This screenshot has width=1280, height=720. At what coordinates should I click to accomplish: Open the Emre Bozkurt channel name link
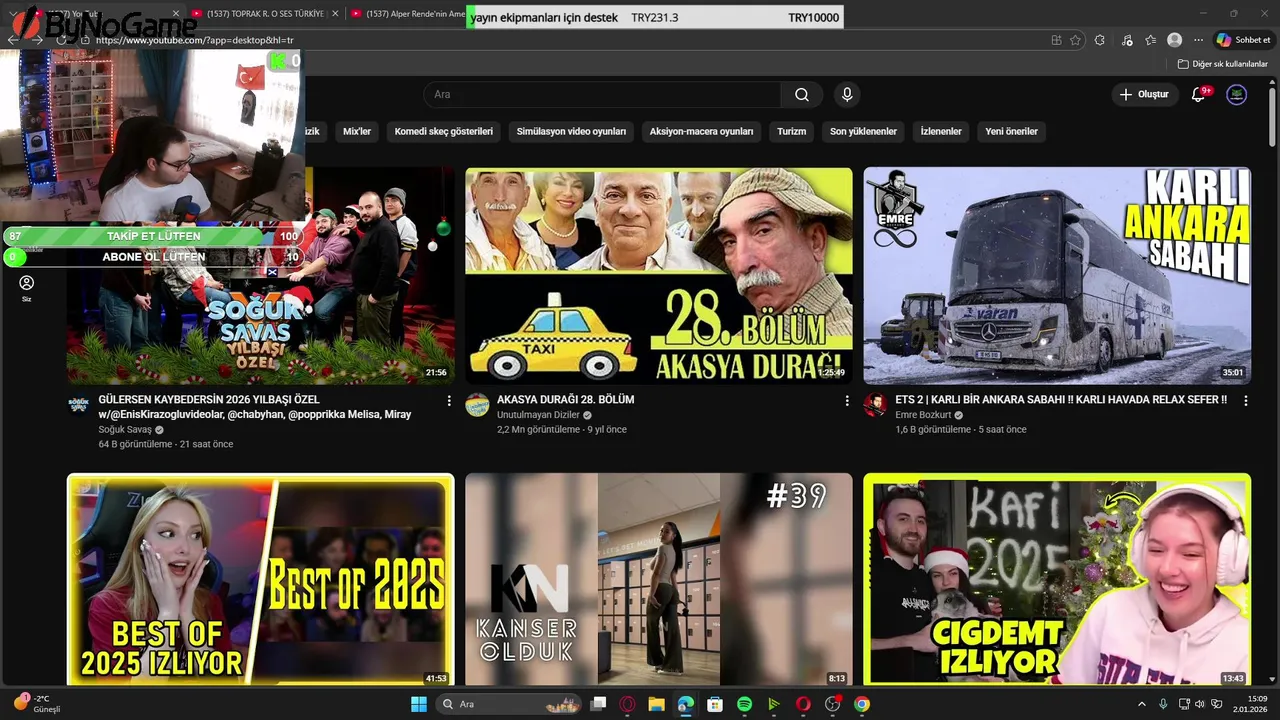tap(923, 414)
